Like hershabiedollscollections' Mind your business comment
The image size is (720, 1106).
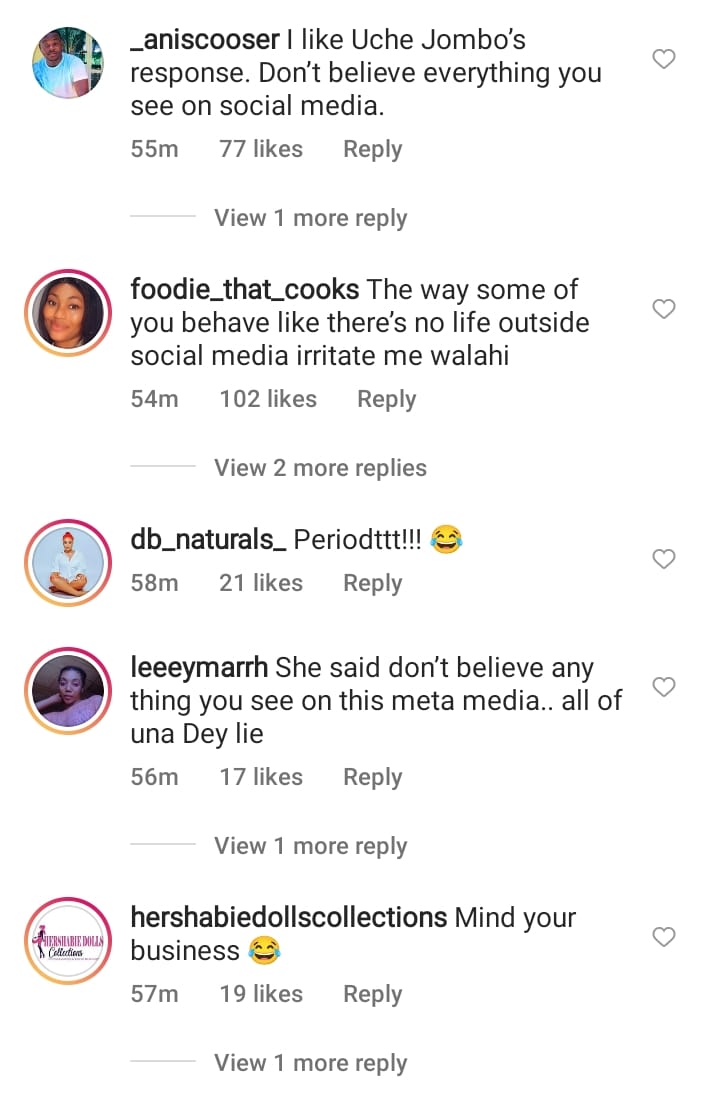point(664,937)
